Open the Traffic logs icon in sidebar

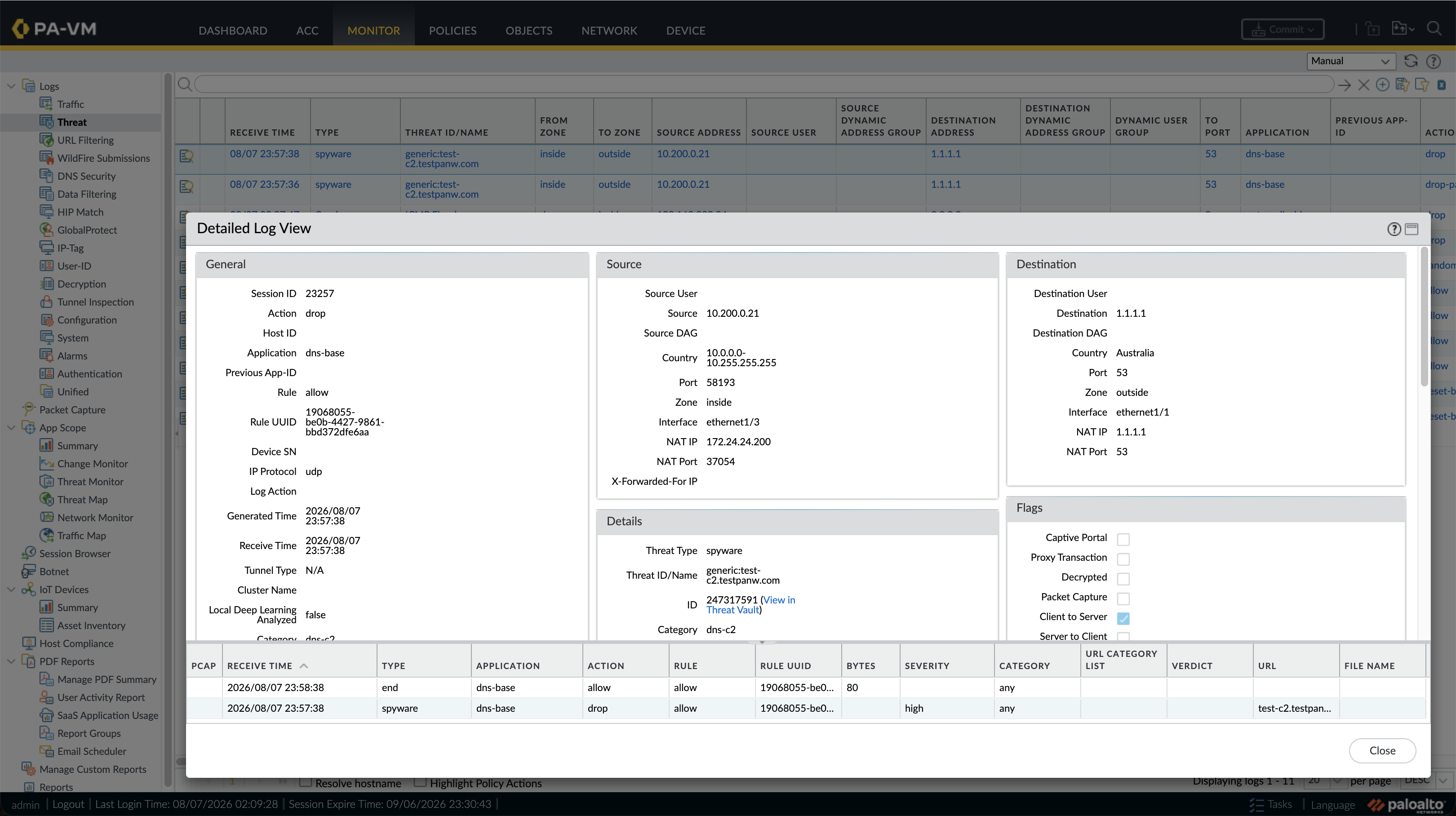pos(46,104)
